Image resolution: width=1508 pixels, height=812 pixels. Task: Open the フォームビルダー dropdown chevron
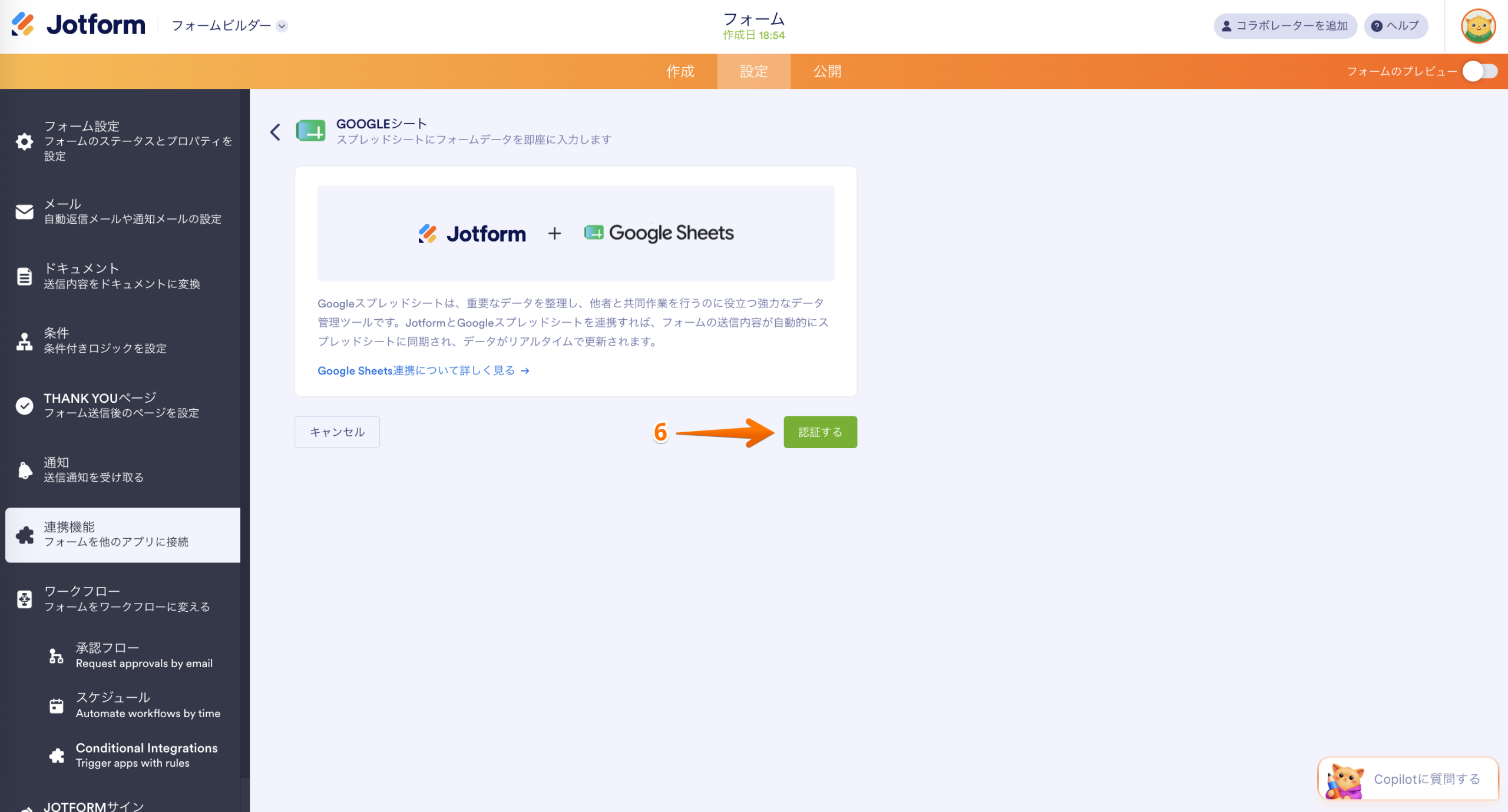pyautogui.click(x=282, y=26)
